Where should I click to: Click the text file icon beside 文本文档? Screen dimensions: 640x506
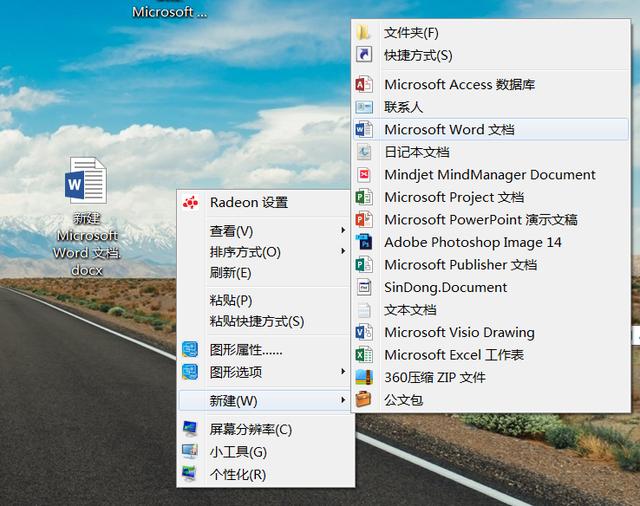[x=364, y=310]
